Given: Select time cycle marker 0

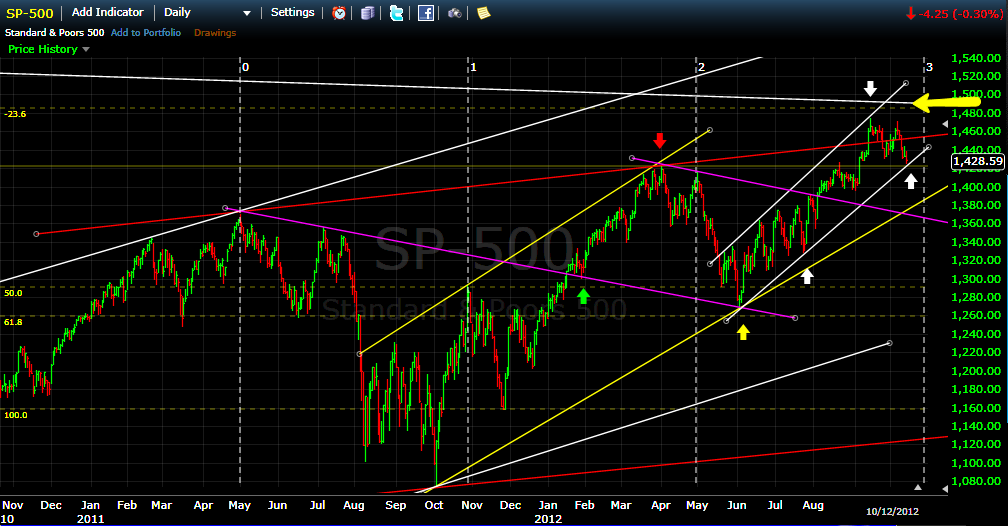Looking at the screenshot, I should pos(246,68).
